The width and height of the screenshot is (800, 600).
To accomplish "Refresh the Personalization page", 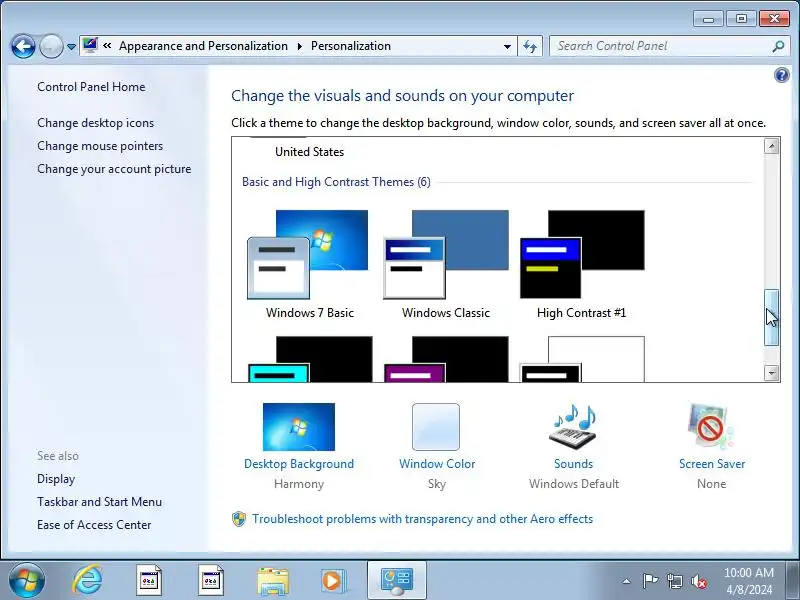I will tap(530, 46).
